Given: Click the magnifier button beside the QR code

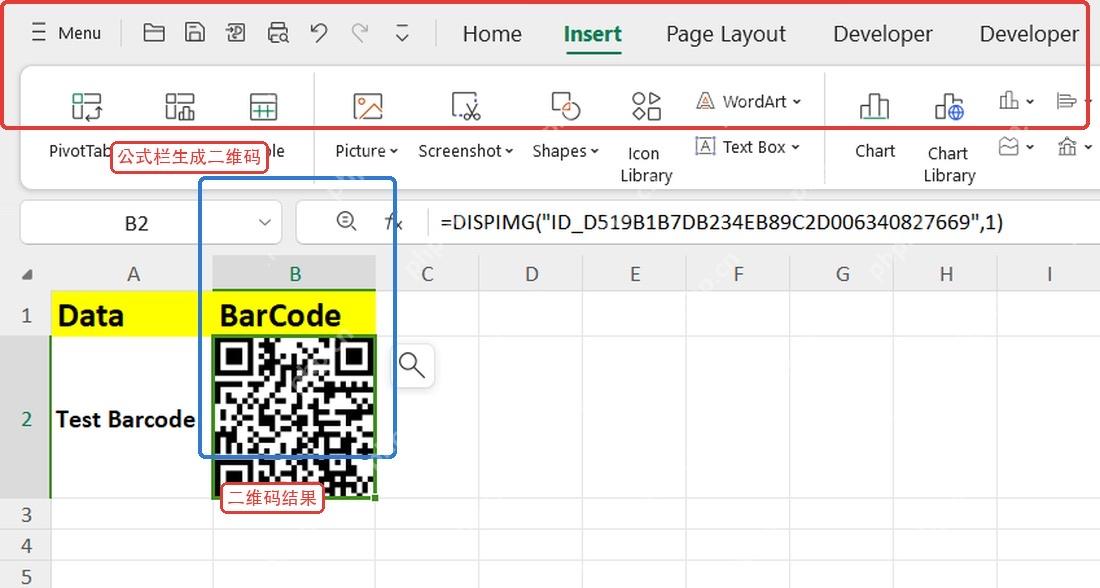Looking at the screenshot, I should (412, 365).
